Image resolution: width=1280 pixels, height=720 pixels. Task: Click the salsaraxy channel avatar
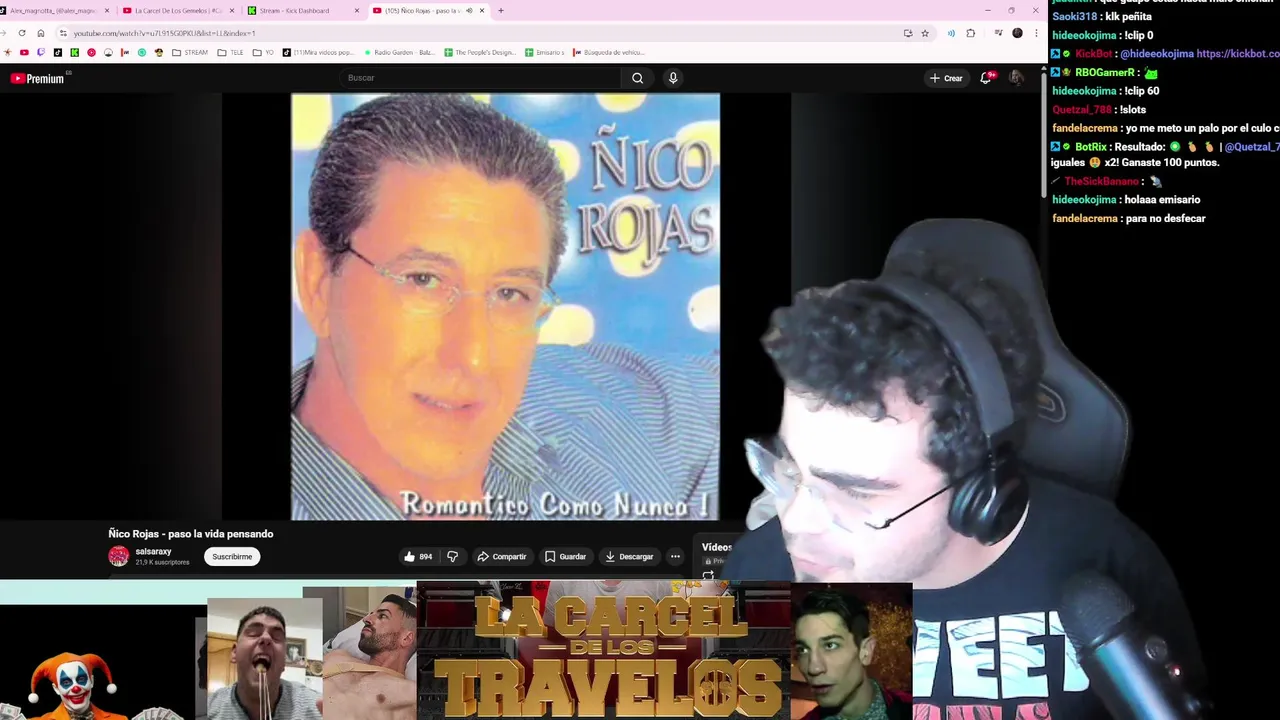119,557
